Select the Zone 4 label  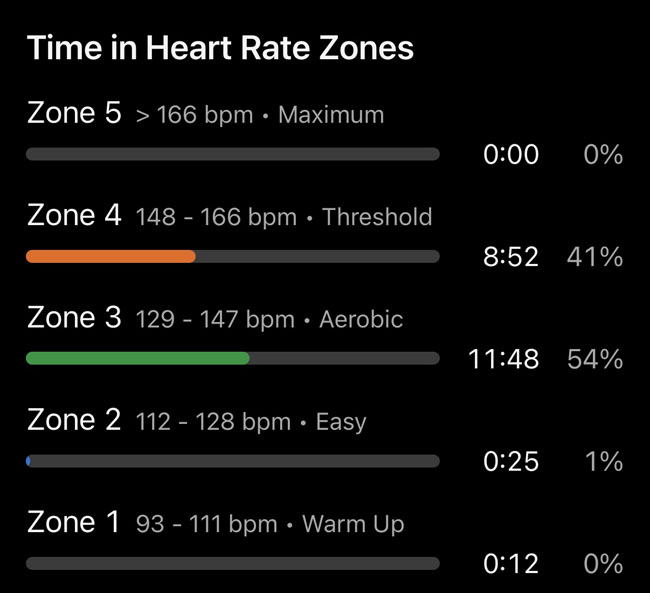(74, 216)
